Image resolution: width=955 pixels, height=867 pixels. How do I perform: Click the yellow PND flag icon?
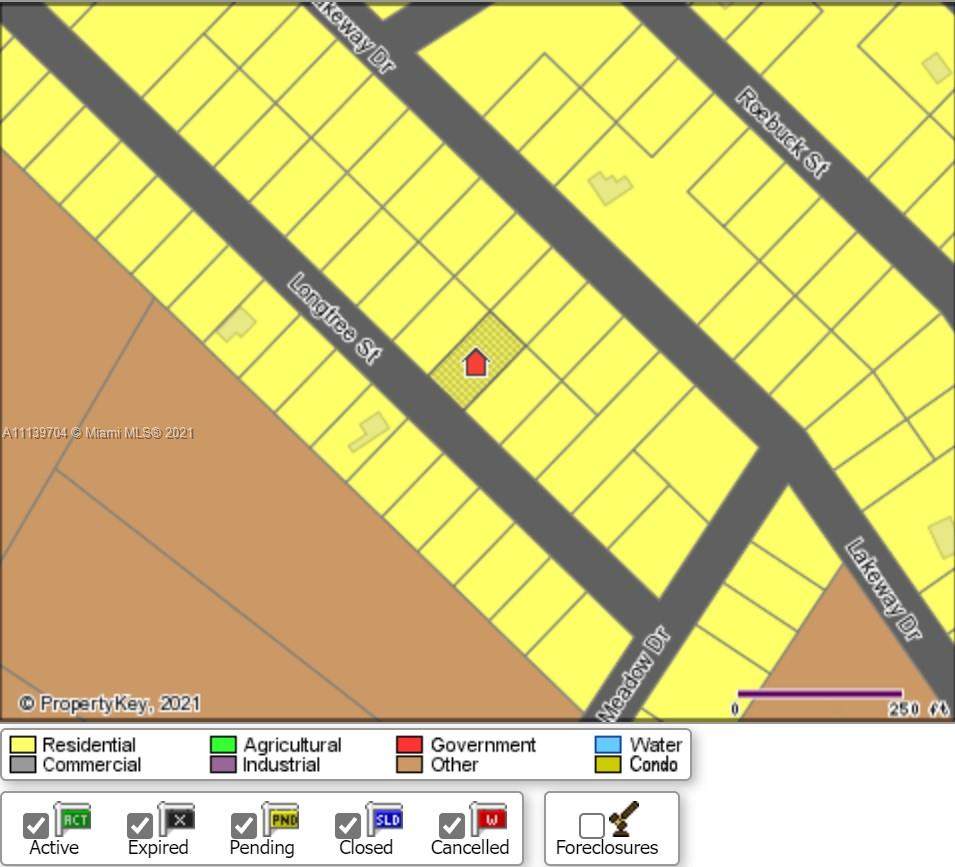pyautogui.click(x=281, y=818)
